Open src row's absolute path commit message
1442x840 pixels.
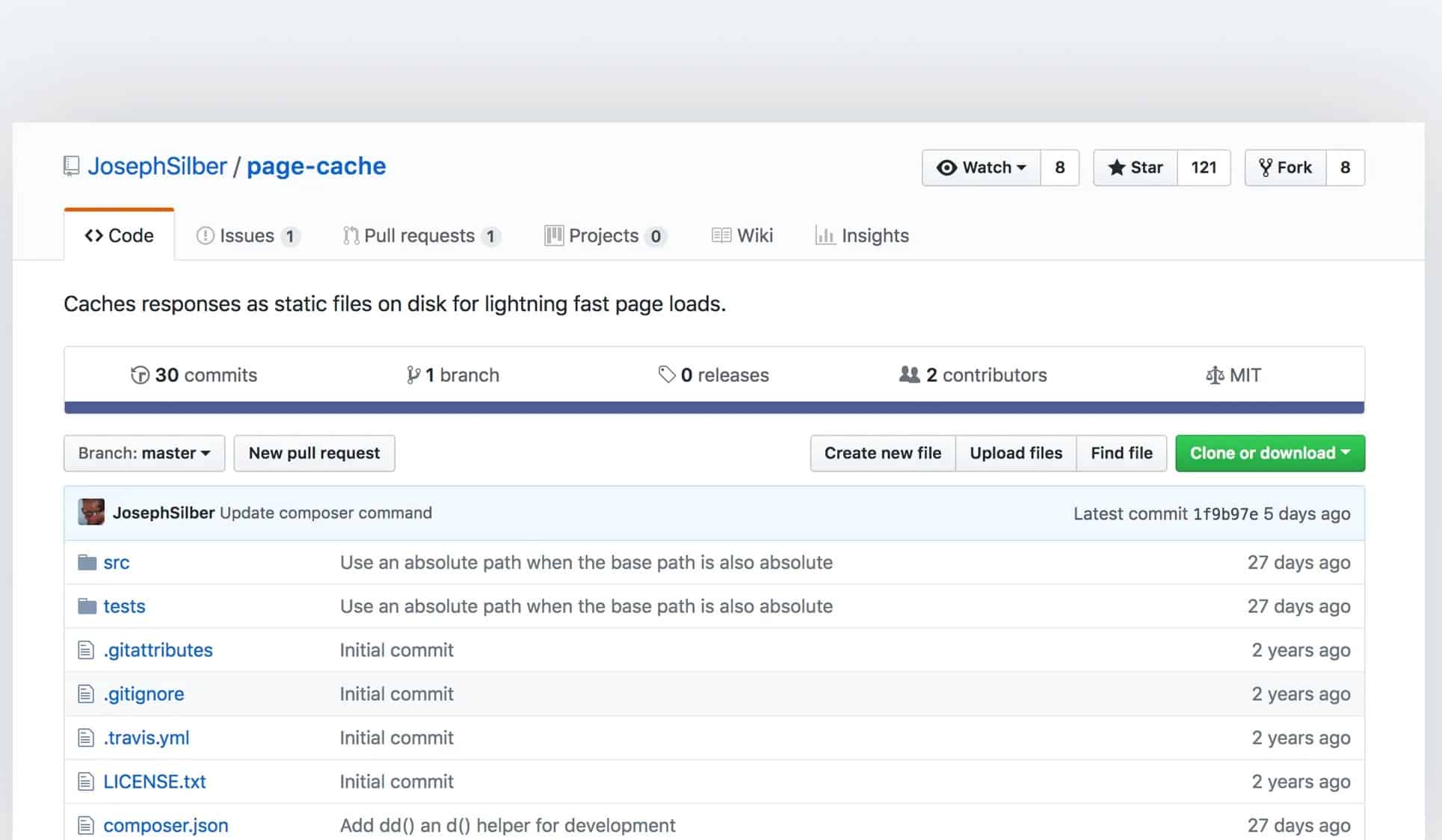pyautogui.click(x=586, y=562)
